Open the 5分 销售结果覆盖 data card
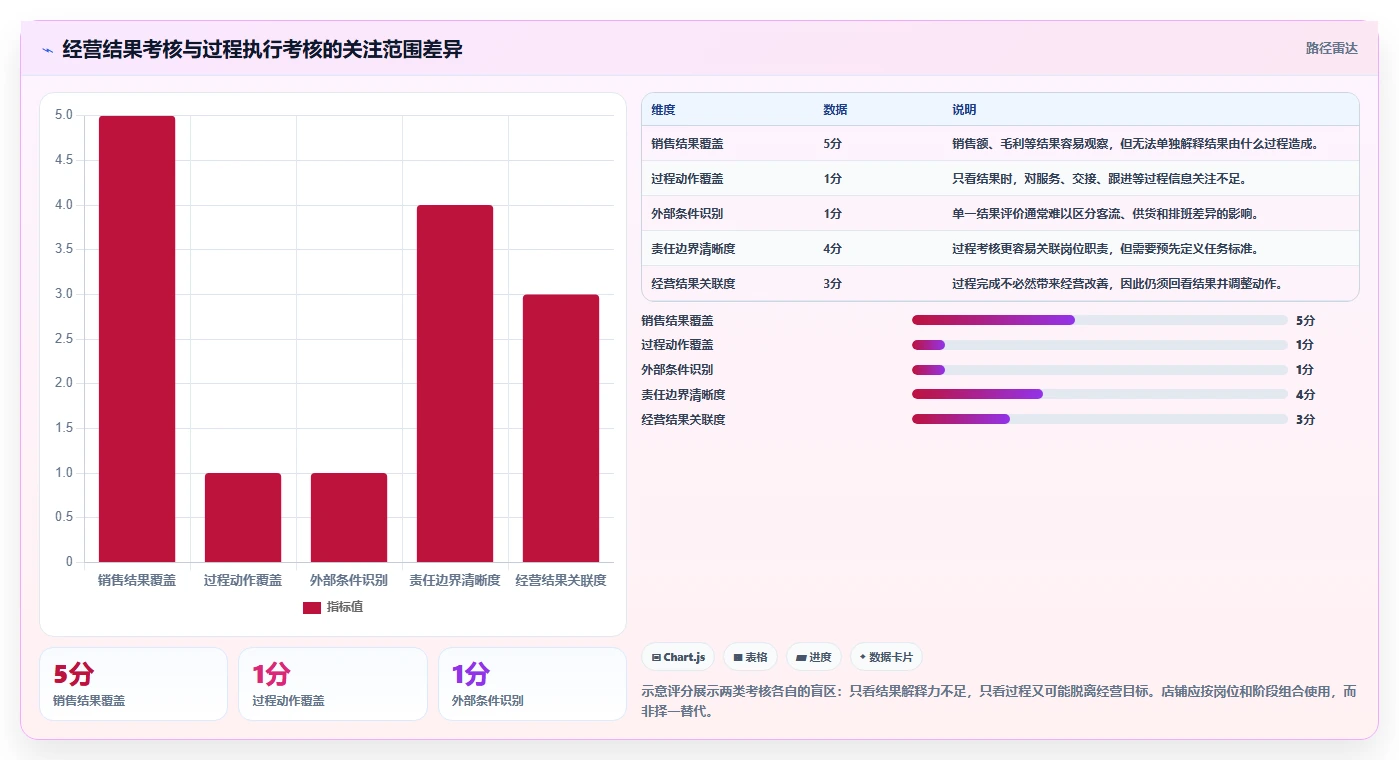1399x760 pixels. [x=133, y=684]
